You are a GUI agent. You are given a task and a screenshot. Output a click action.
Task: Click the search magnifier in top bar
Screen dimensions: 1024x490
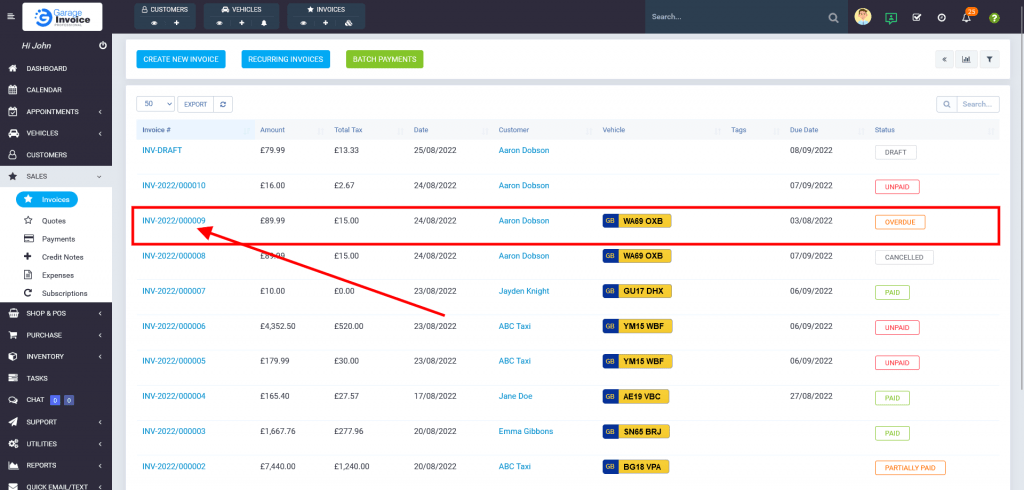pyautogui.click(x=834, y=18)
